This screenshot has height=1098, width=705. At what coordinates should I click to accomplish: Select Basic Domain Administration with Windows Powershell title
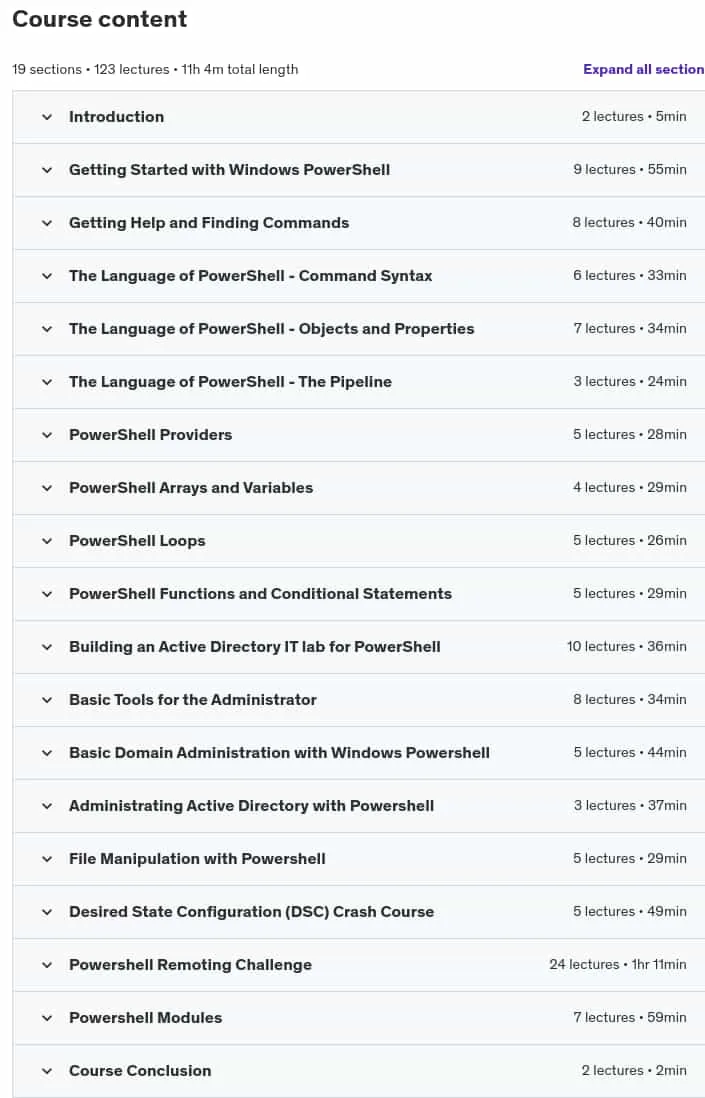279,753
